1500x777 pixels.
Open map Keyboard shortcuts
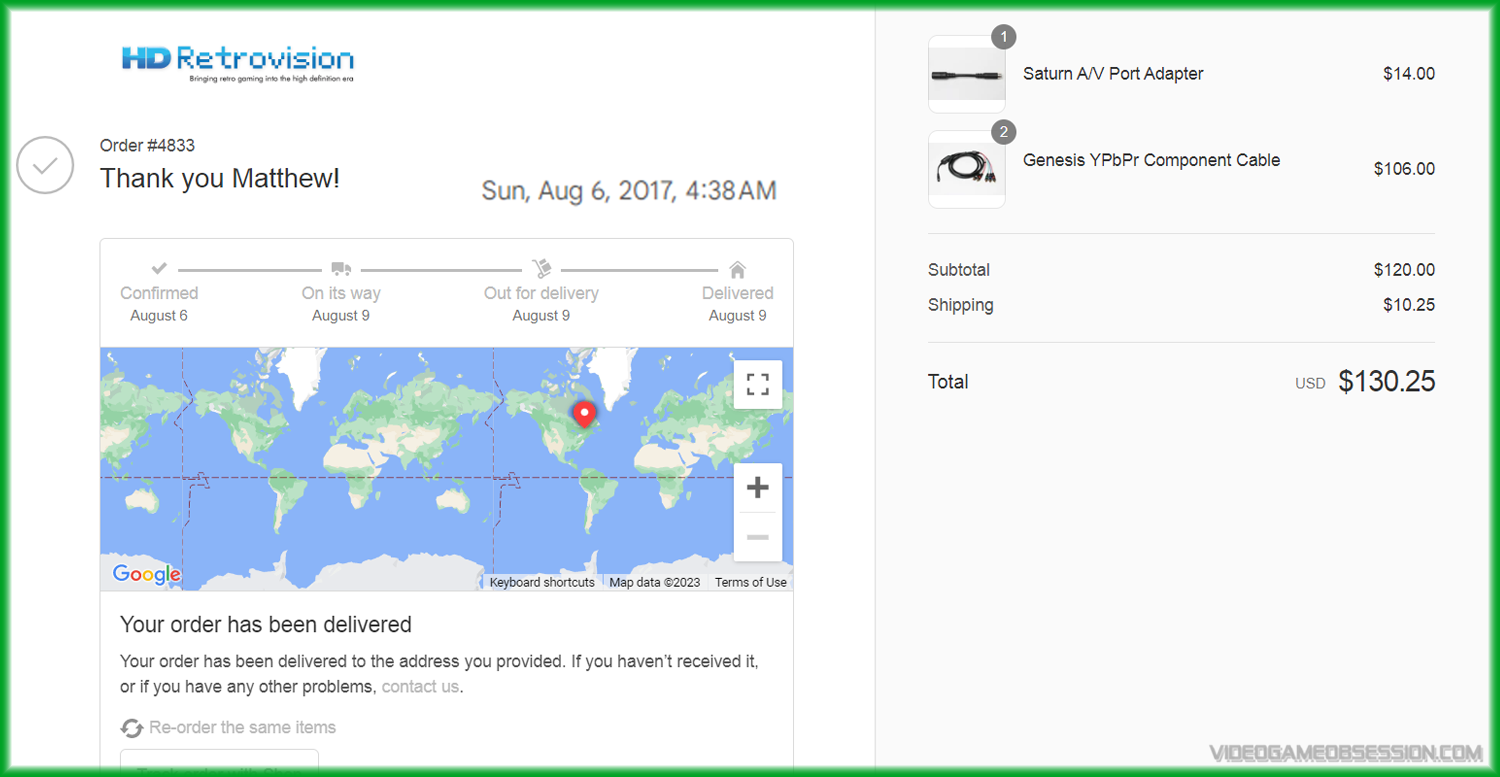(542, 582)
